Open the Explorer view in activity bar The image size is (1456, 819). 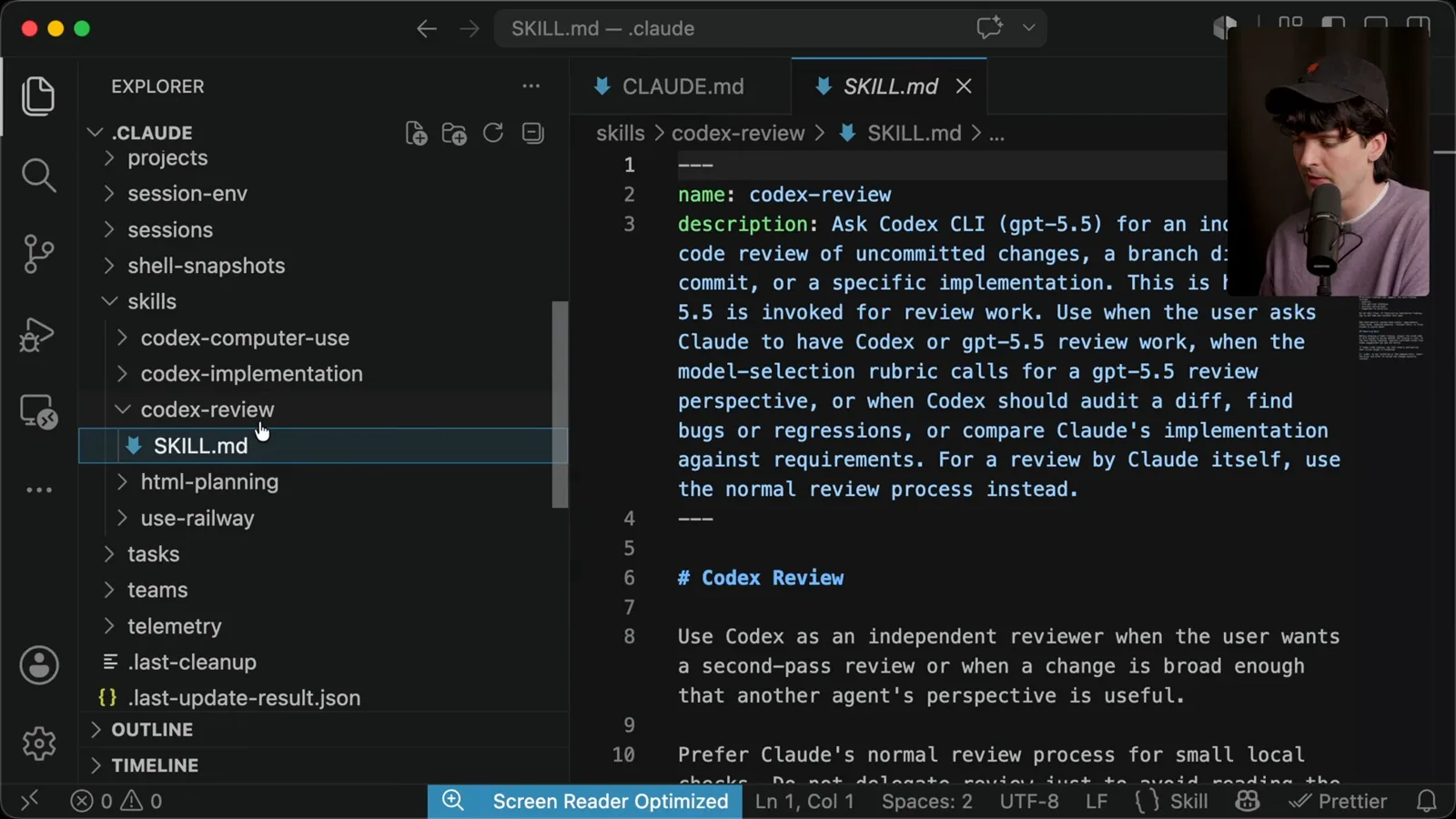[x=38, y=96]
